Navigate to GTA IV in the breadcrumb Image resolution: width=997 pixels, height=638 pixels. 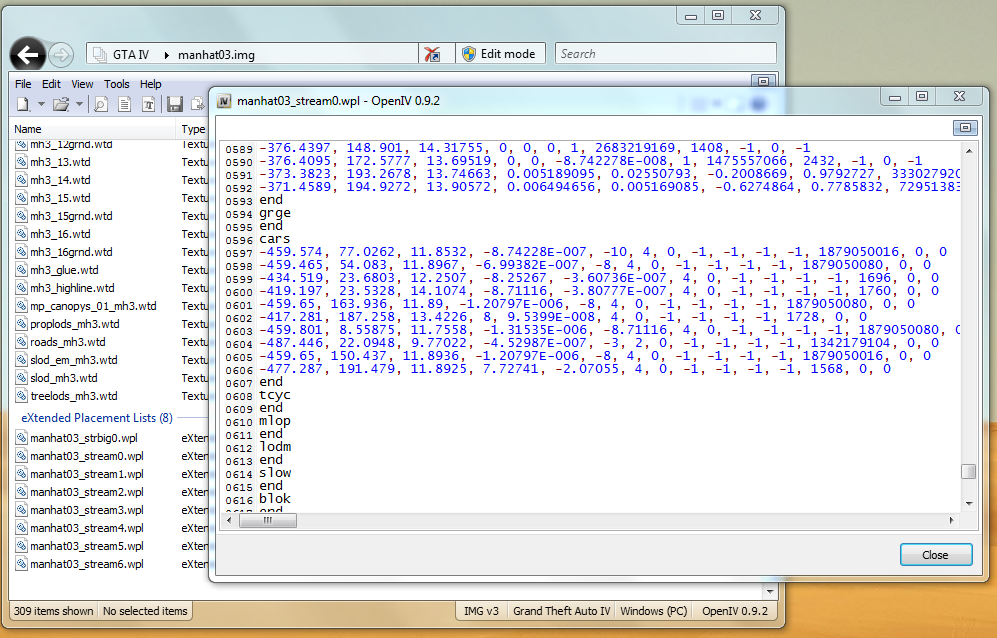131,54
